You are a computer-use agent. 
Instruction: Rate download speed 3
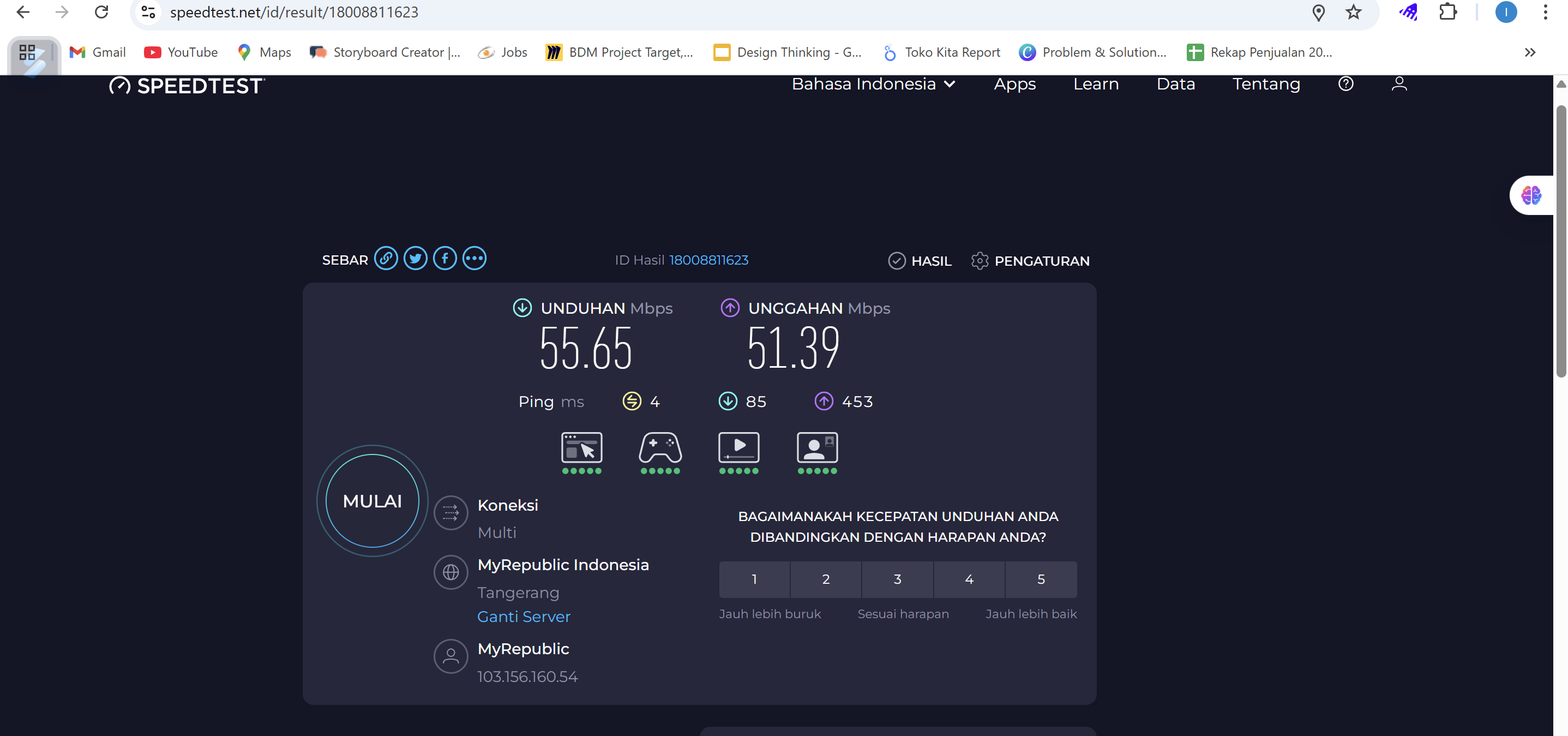point(897,579)
